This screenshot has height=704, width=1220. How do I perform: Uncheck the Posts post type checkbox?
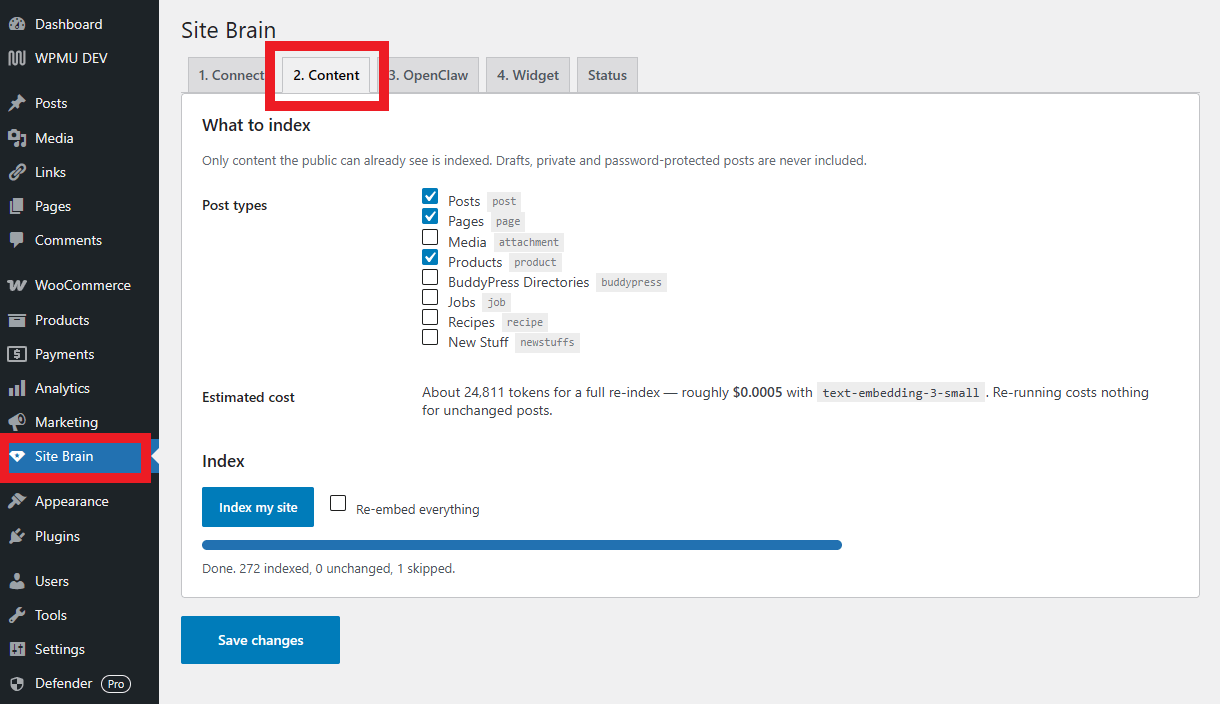point(430,197)
